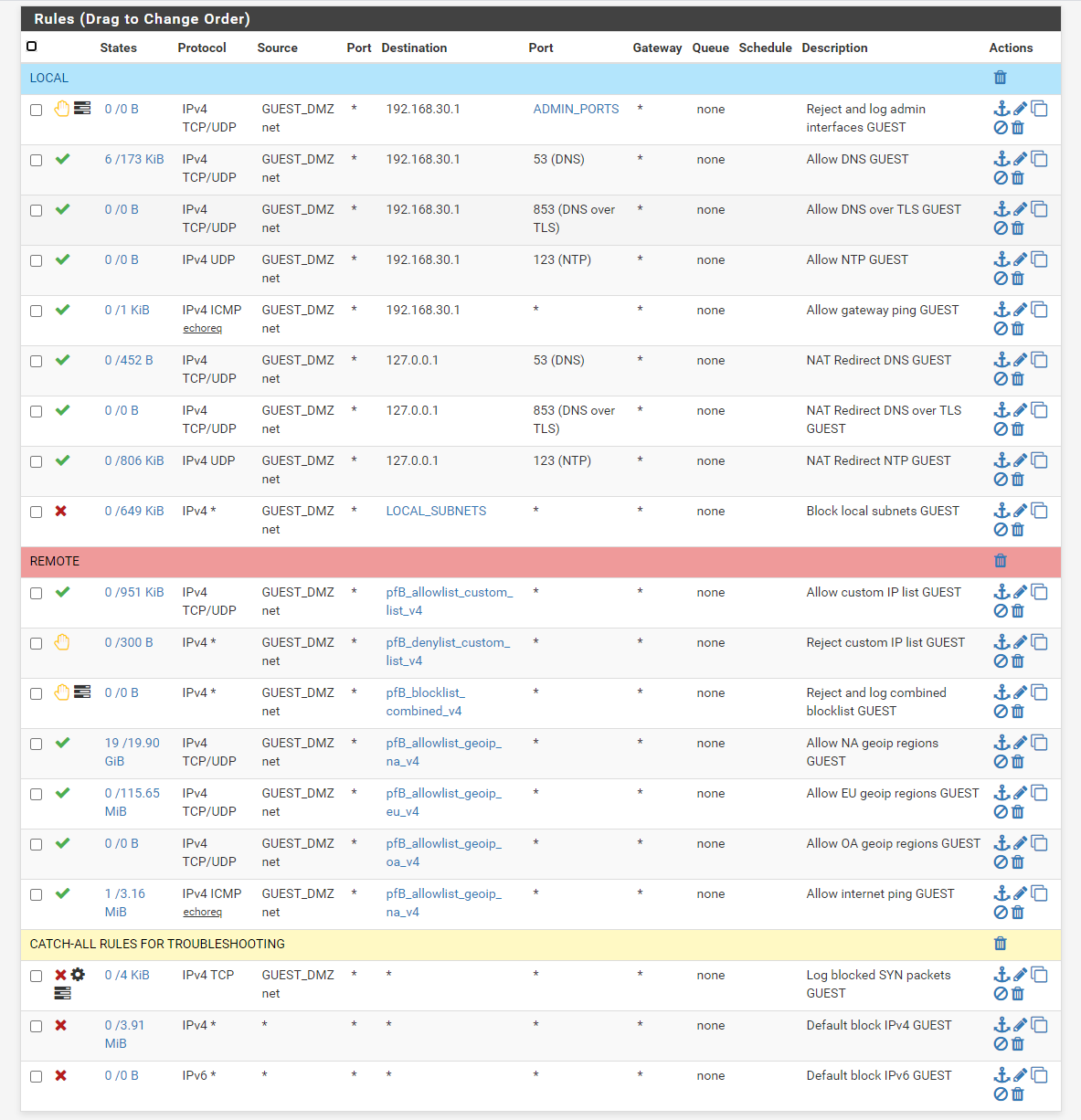Edit the Log blocked SYN packets GUEST rule
The image size is (1081, 1120).
tap(1020, 975)
